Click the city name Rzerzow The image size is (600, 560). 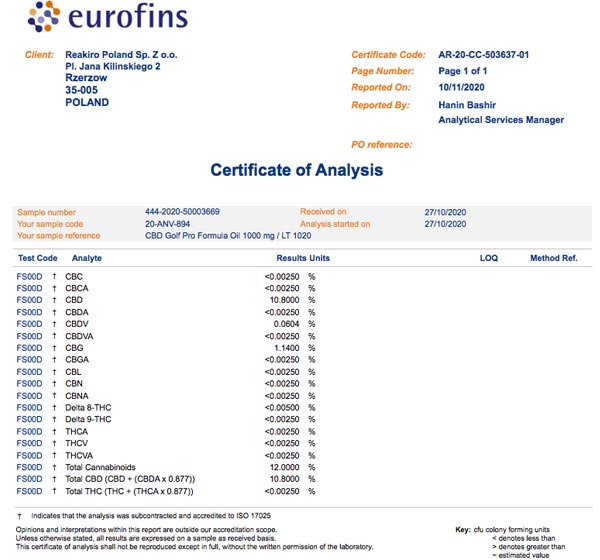tap(86, 78)
